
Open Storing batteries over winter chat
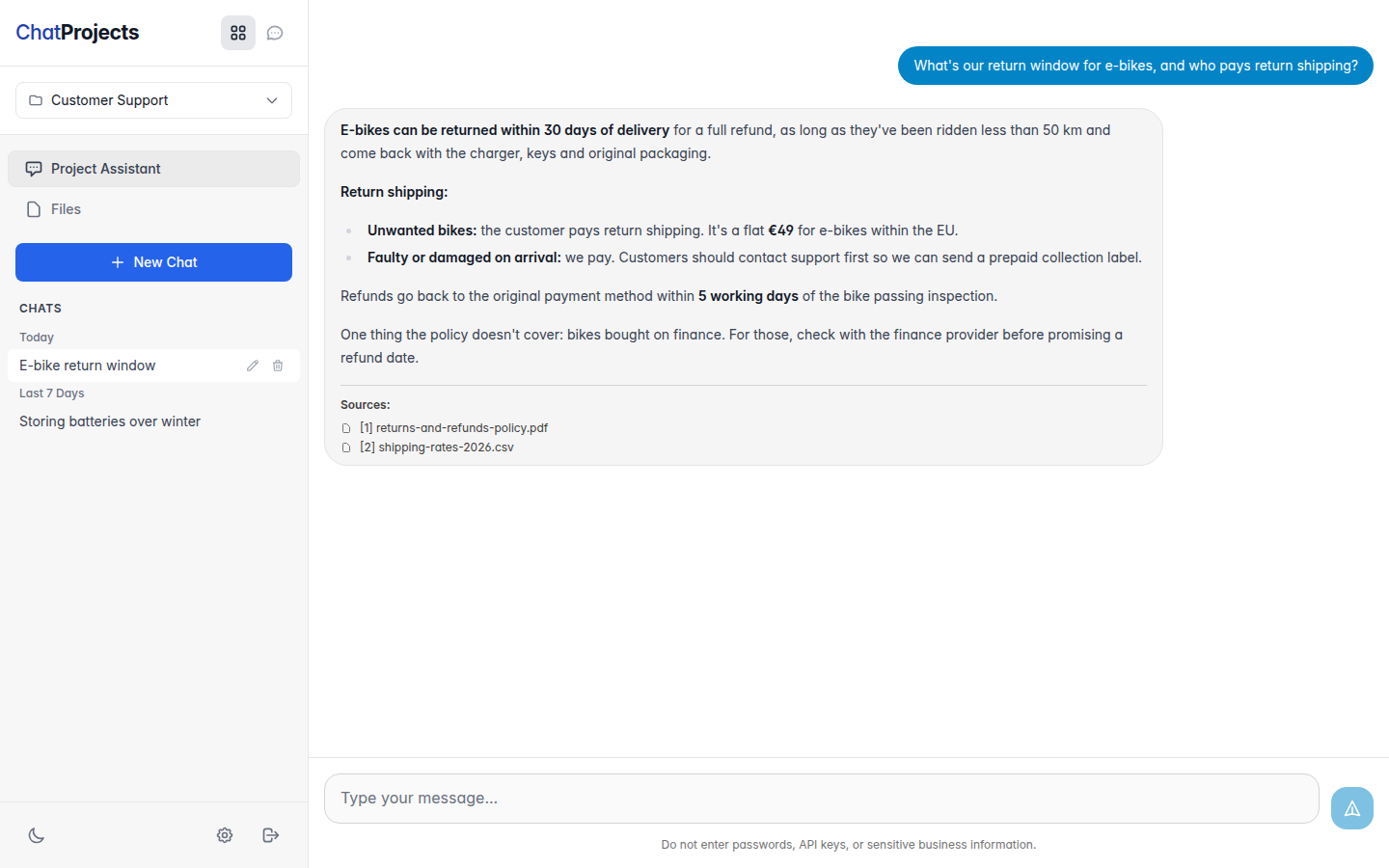click(x=153, y=421)
